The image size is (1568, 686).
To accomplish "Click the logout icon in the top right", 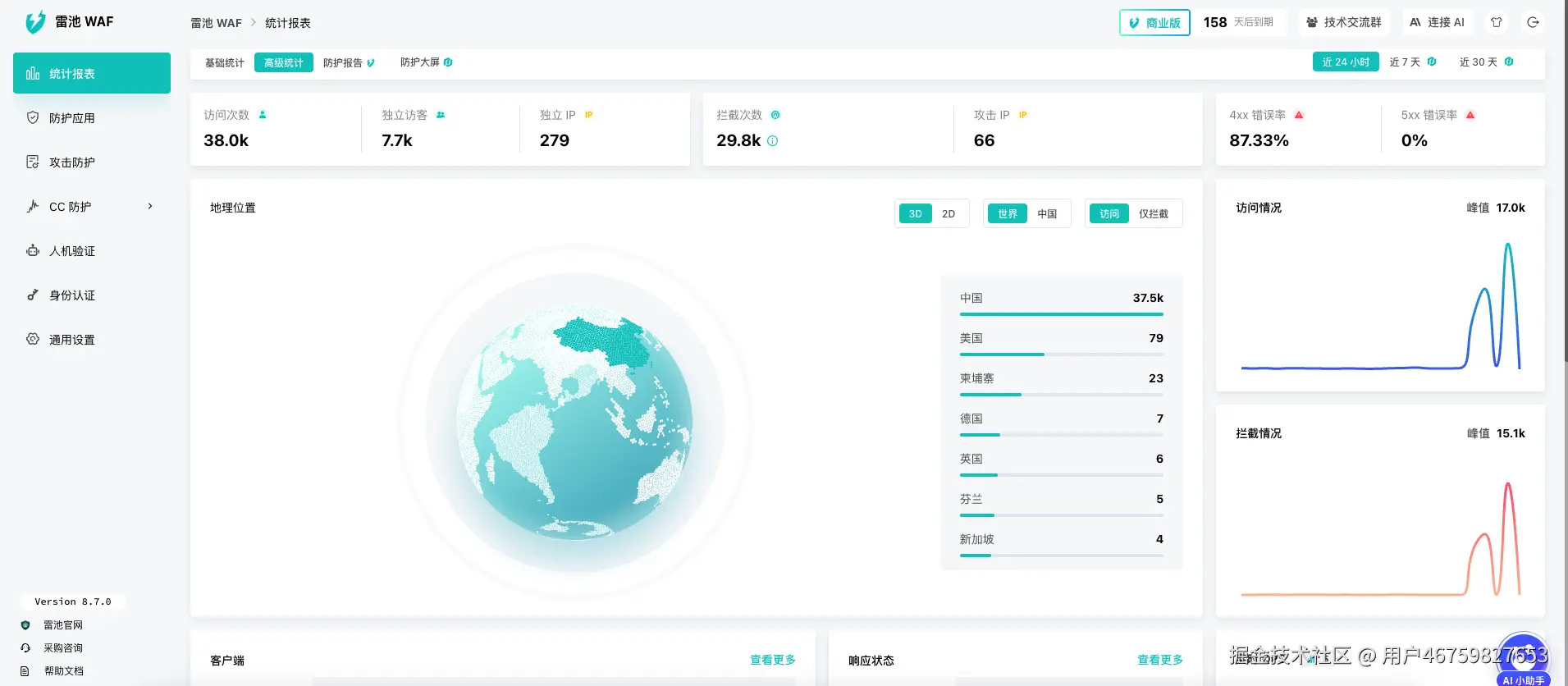I will [1533, 22].
